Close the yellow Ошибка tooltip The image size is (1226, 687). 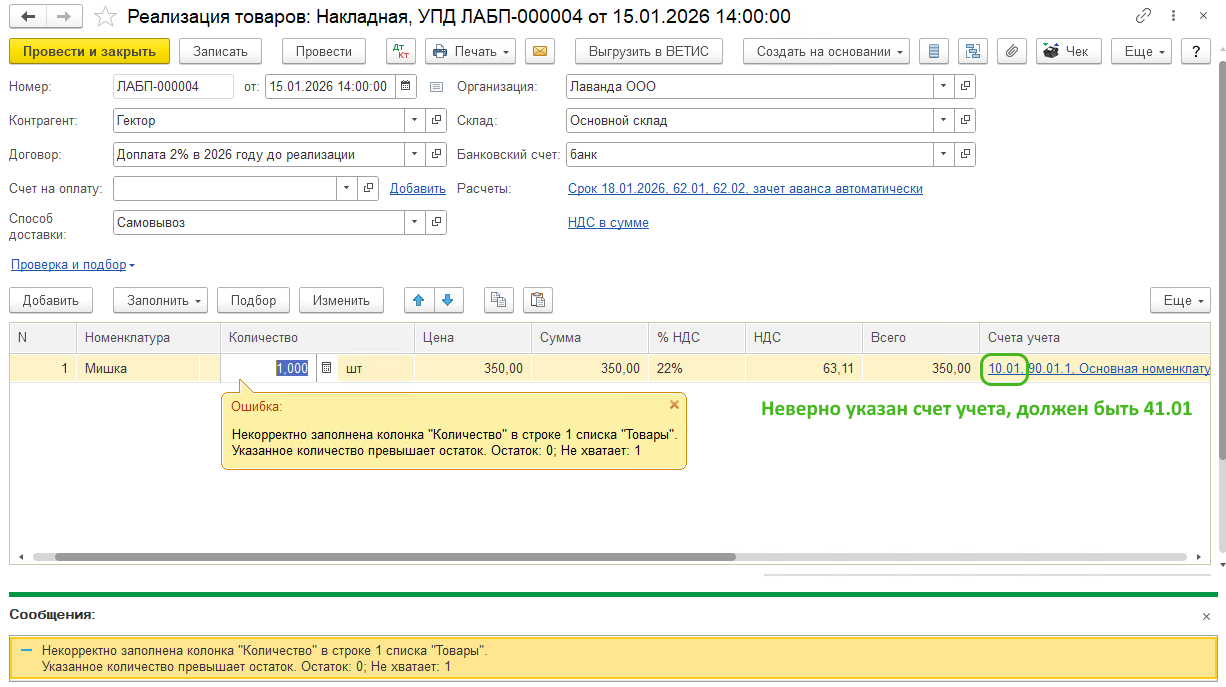coord(674,405)
